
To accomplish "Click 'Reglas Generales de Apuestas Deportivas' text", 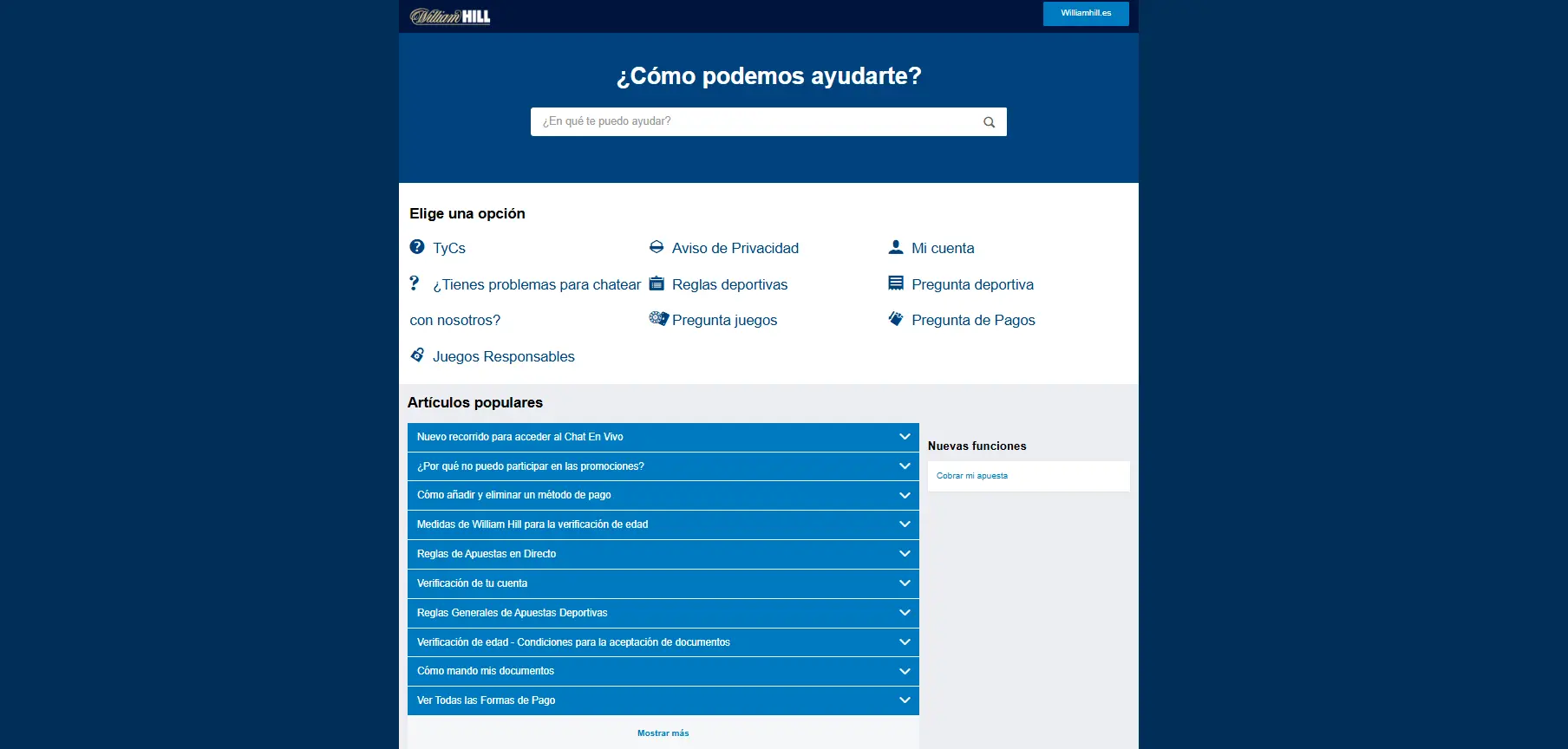I will pos(512,613).
